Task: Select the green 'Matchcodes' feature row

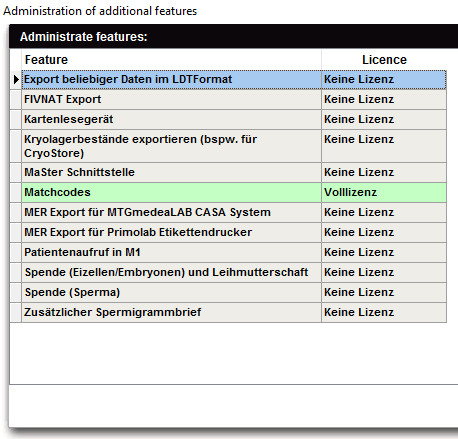Action: [171, 192]
